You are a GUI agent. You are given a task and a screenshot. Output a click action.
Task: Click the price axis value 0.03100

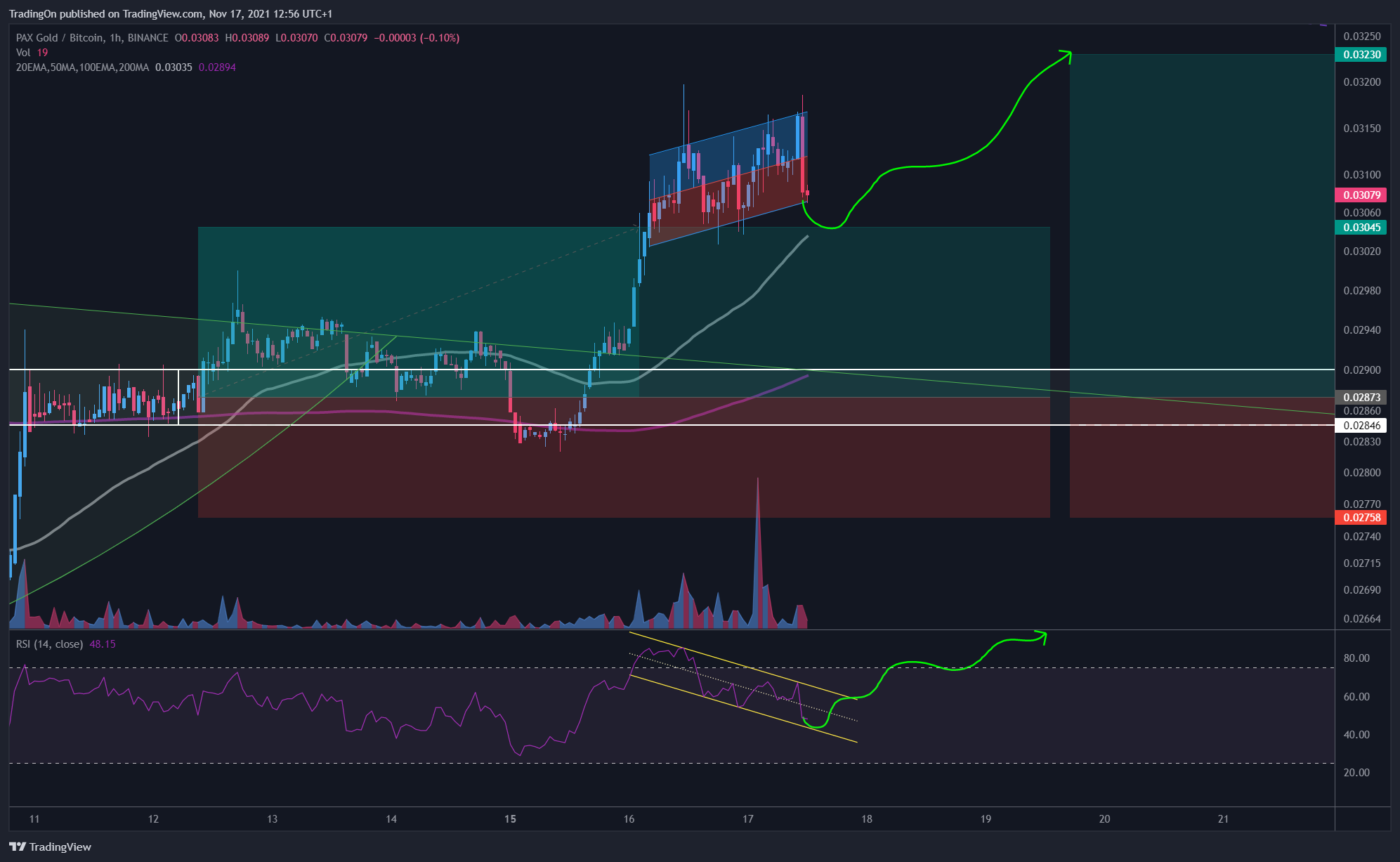click(1361, 175)
